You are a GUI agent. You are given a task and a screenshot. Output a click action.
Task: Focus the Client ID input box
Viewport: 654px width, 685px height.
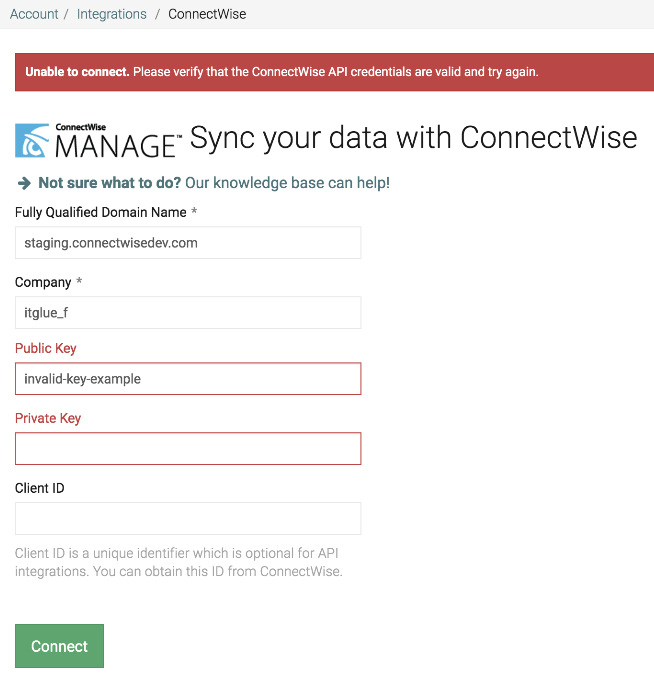(188, 518)
